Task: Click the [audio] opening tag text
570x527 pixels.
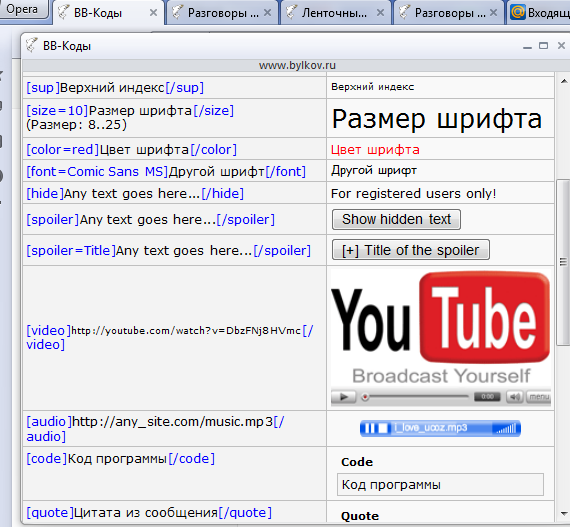Action: pos(49,422)
